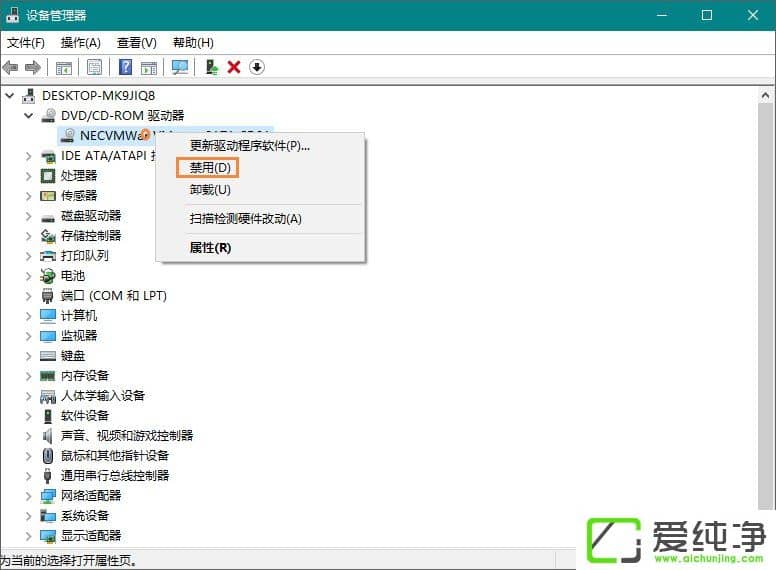Expand the 显示适配器 tree node
The height and width of the screenshot is (570, 776).
click(29, 536)
